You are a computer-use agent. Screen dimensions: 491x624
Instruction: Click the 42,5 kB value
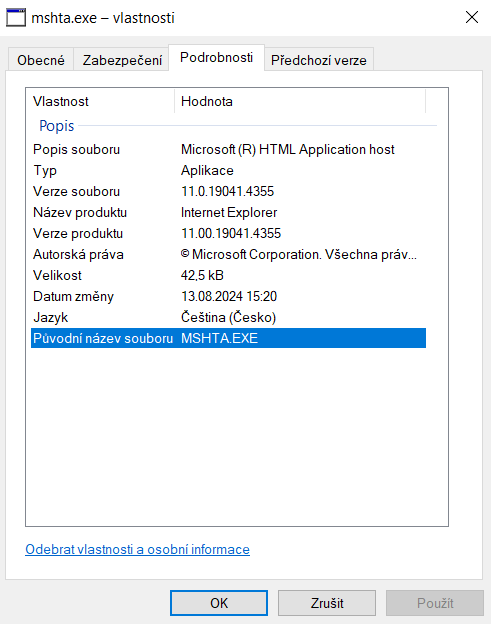(202, 275)
